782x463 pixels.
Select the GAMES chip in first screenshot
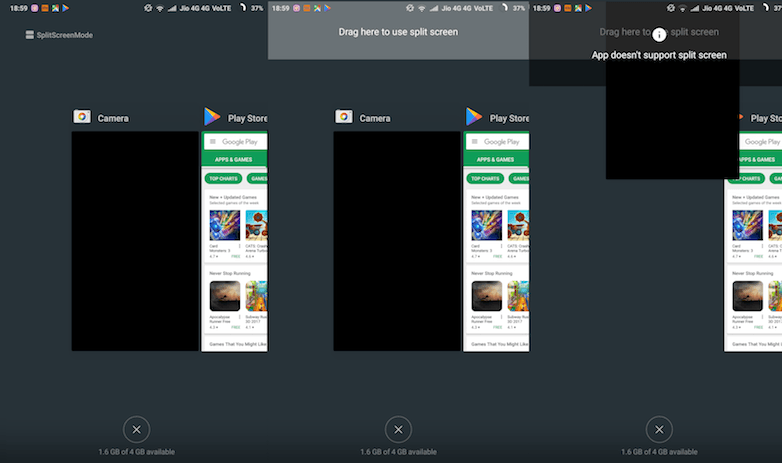257,179
